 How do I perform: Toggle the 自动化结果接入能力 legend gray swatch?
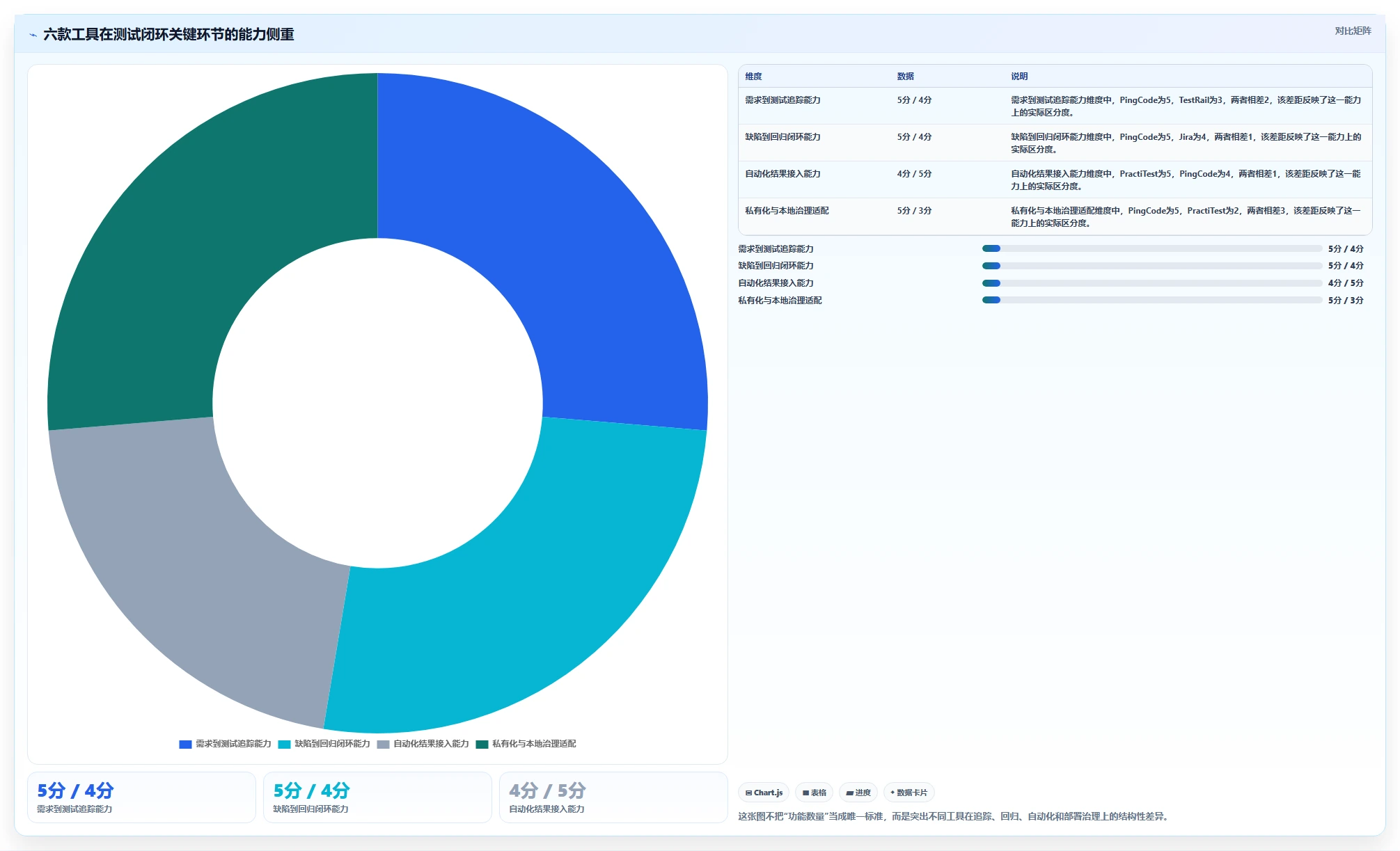pos(383,744)
